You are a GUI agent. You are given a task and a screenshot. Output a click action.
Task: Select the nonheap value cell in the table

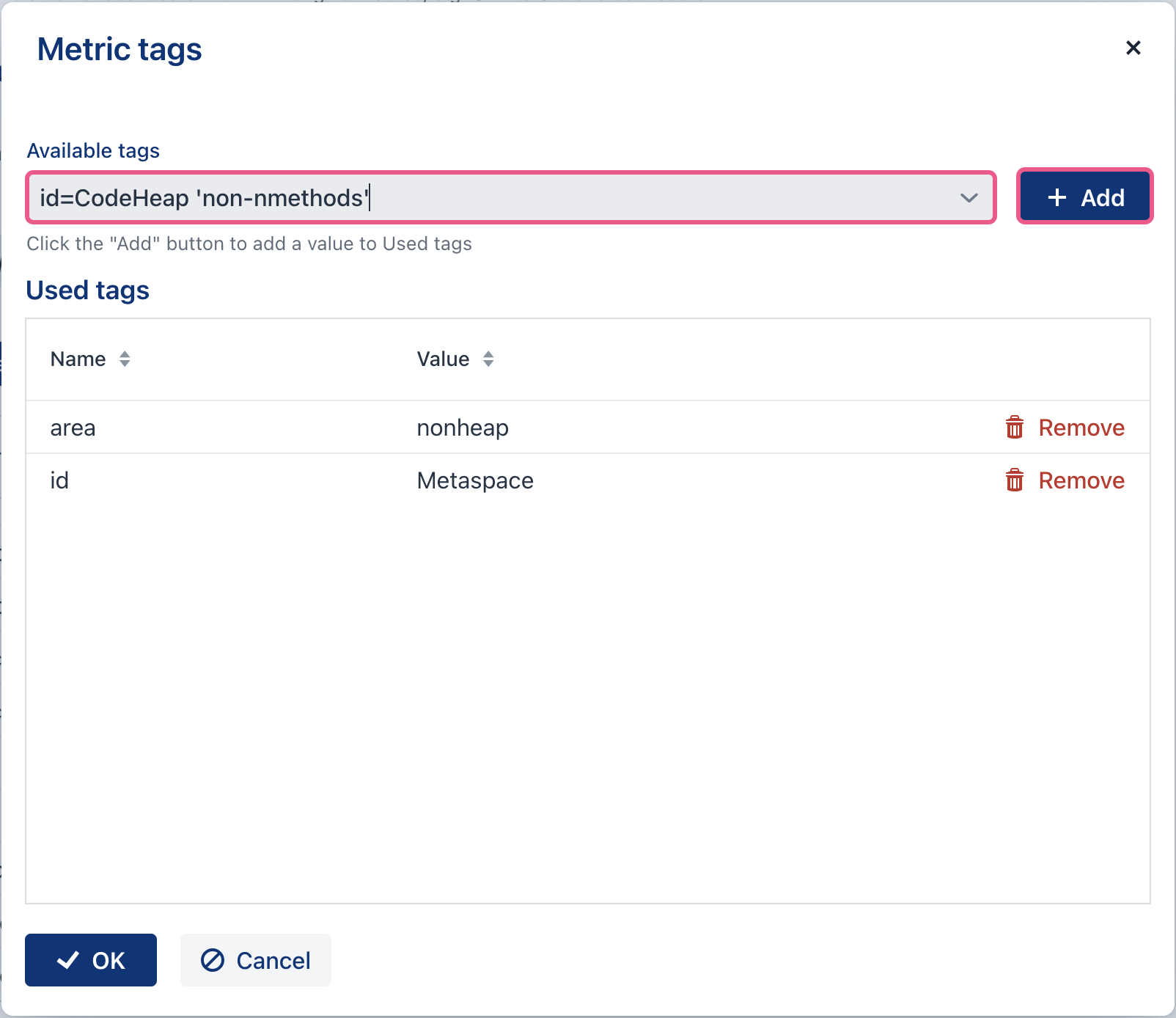click(463, 428)
